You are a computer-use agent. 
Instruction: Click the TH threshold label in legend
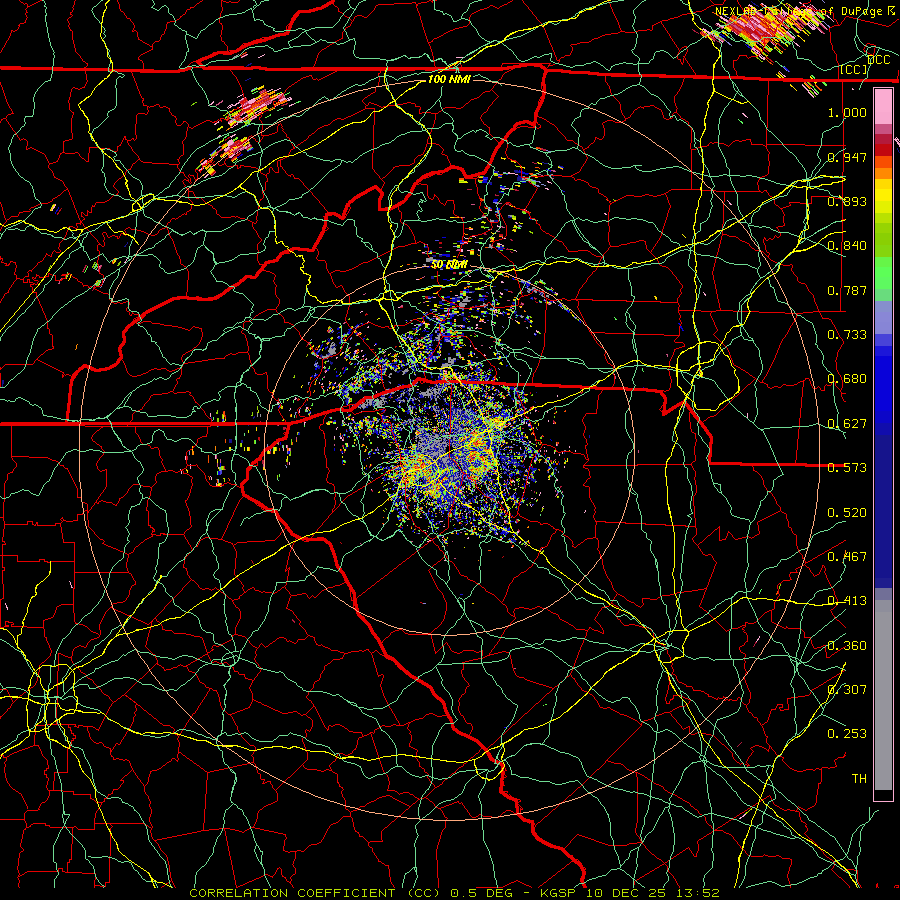coord(859,778)
